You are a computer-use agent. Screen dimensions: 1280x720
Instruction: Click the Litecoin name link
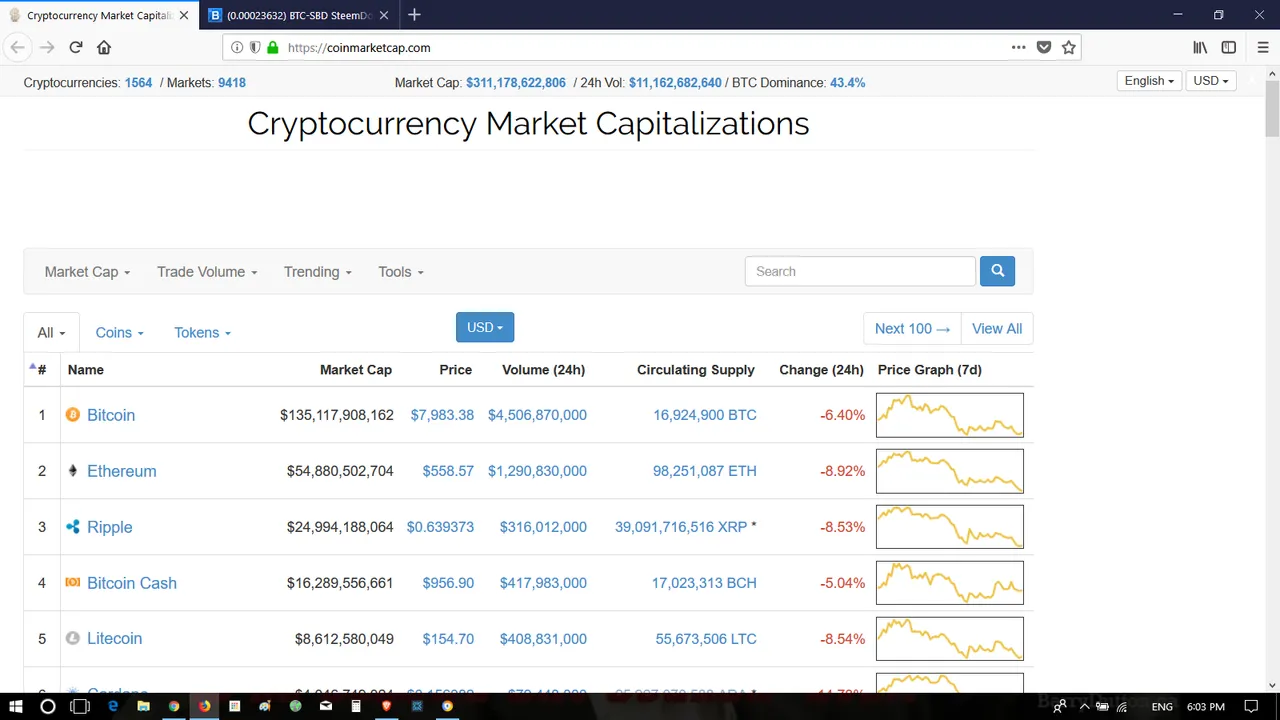point(115,638)
